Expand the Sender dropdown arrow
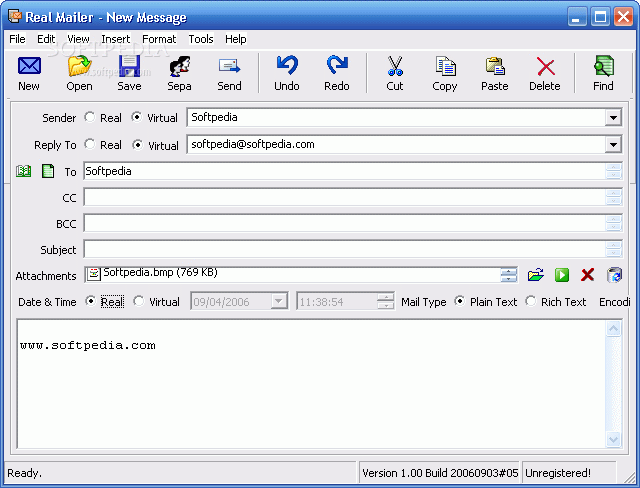This screenshot has height=488, width=640. pos(613,118)
